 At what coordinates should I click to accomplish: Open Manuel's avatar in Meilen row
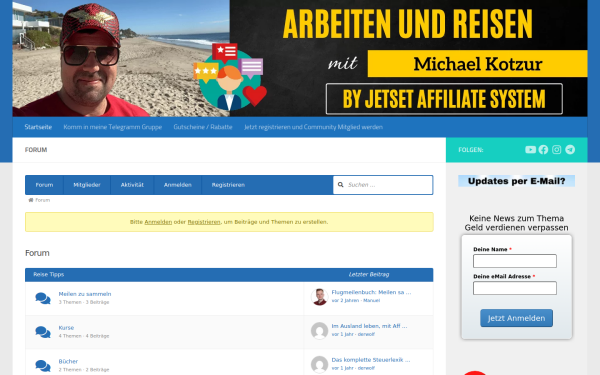320,297
